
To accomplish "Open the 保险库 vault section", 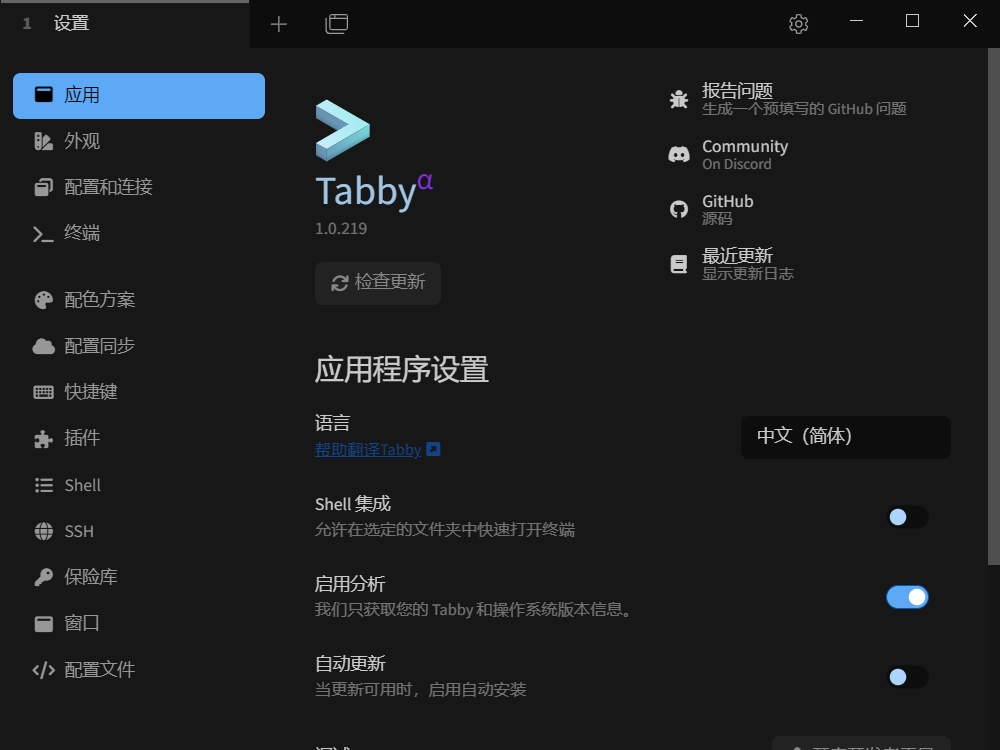I will pyautogui.click(x=139, y=577).
